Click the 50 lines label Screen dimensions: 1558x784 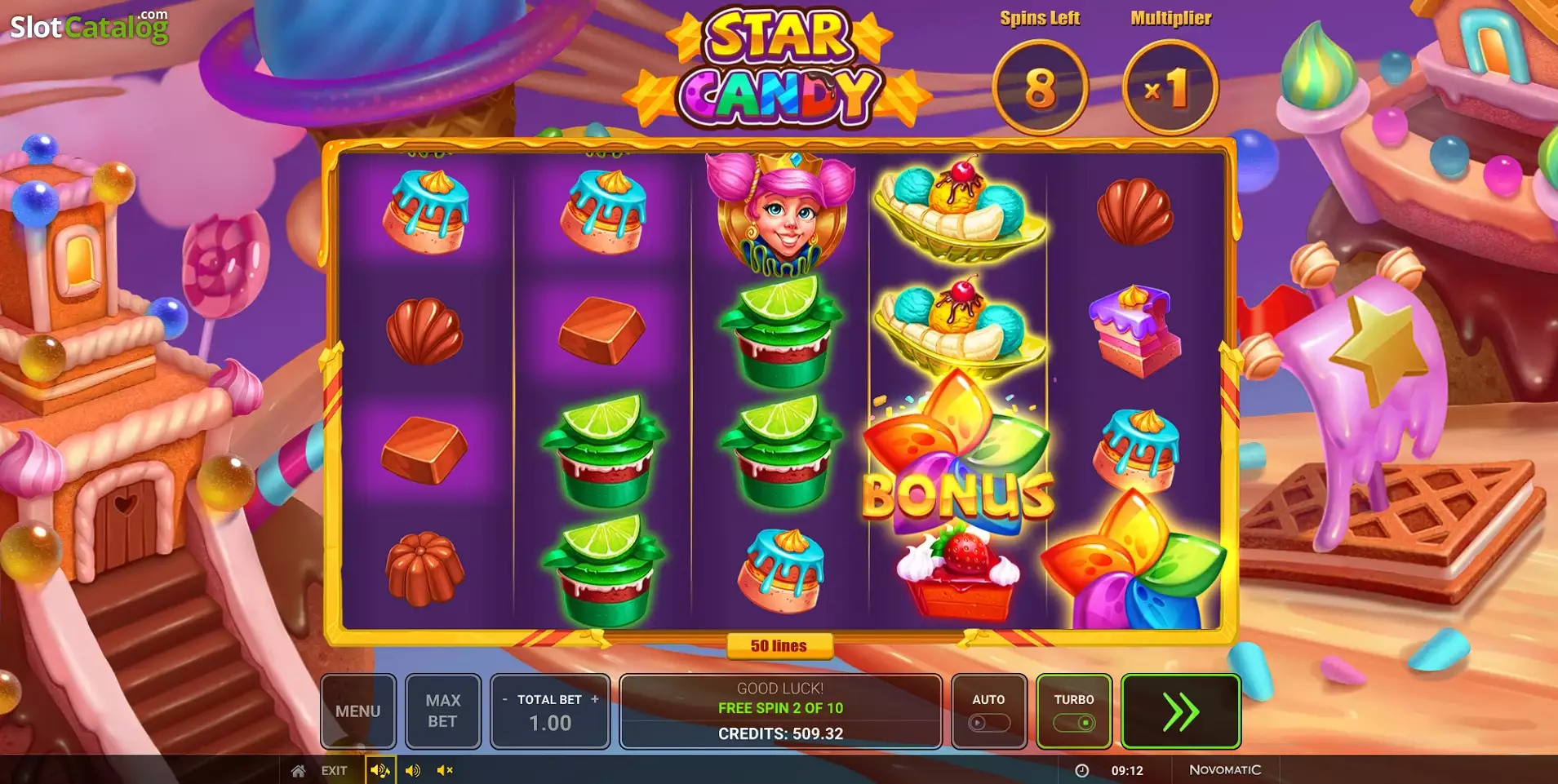779,646
